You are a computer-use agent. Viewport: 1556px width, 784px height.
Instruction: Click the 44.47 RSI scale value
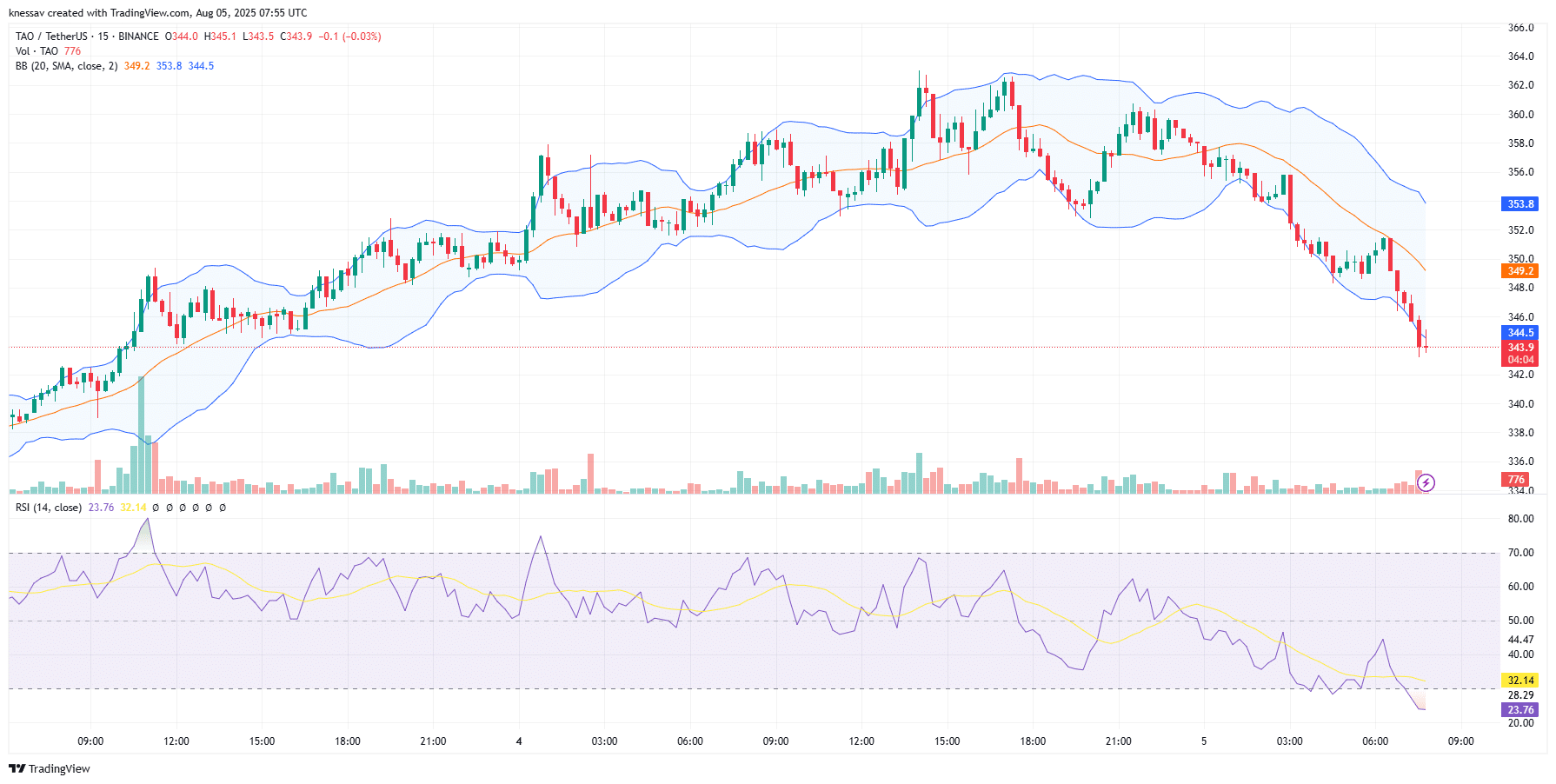tap(1520, 640)
